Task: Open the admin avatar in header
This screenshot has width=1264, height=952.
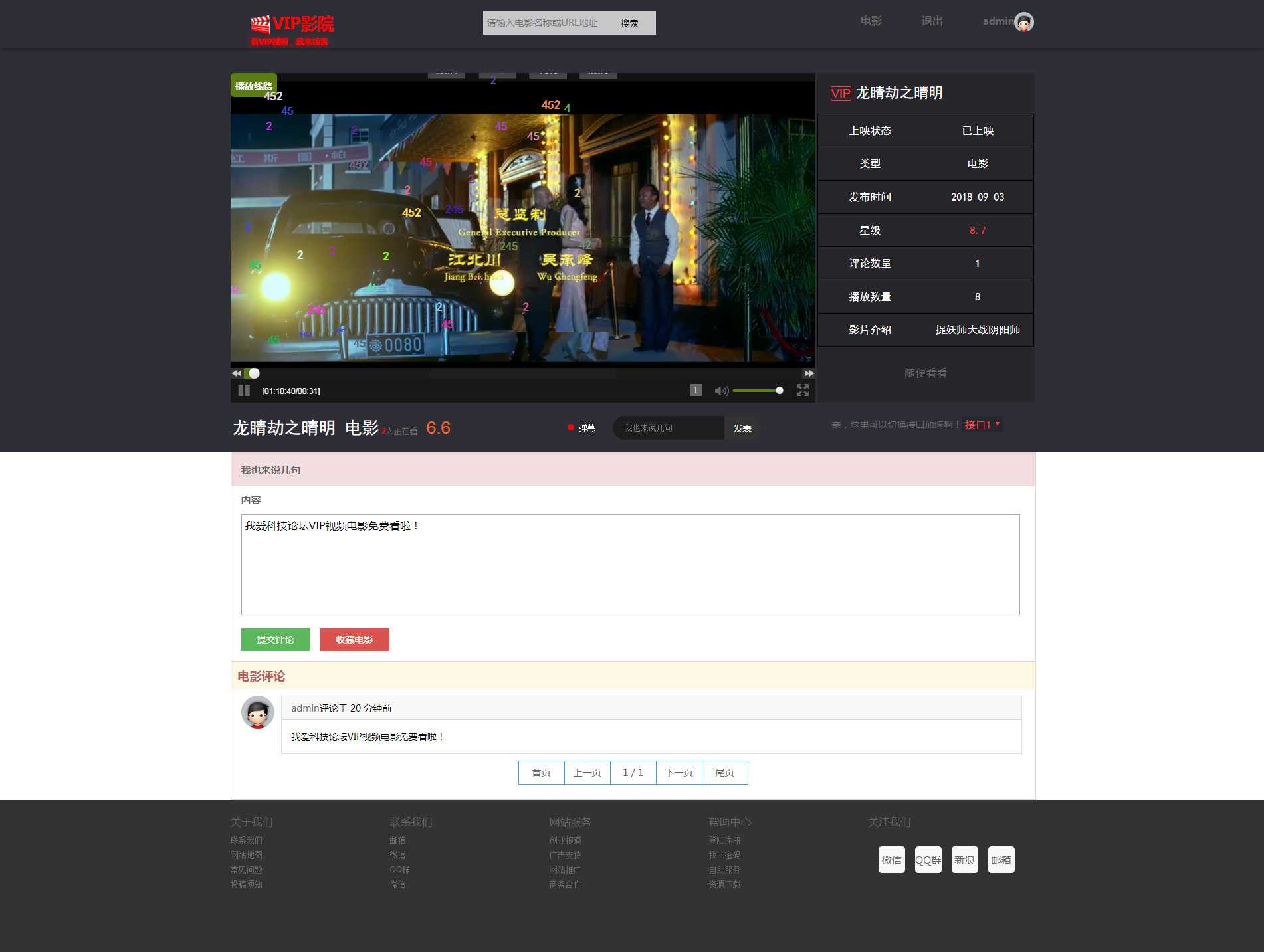Action: [1023, 22]
